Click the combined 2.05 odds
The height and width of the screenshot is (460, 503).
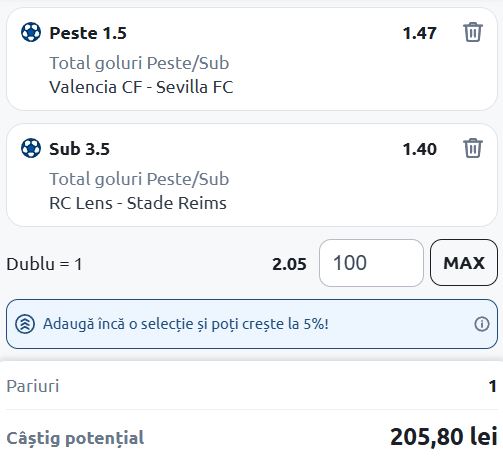coord(289,264)
